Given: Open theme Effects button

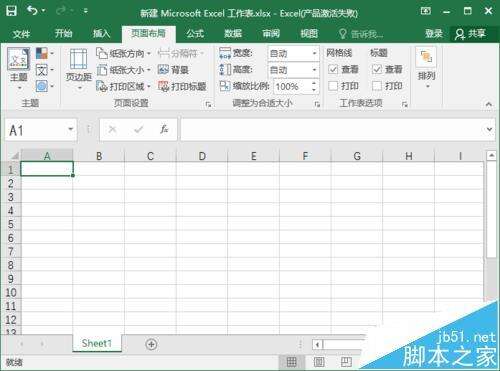Looking at the screenshot, I should [45, 86].
